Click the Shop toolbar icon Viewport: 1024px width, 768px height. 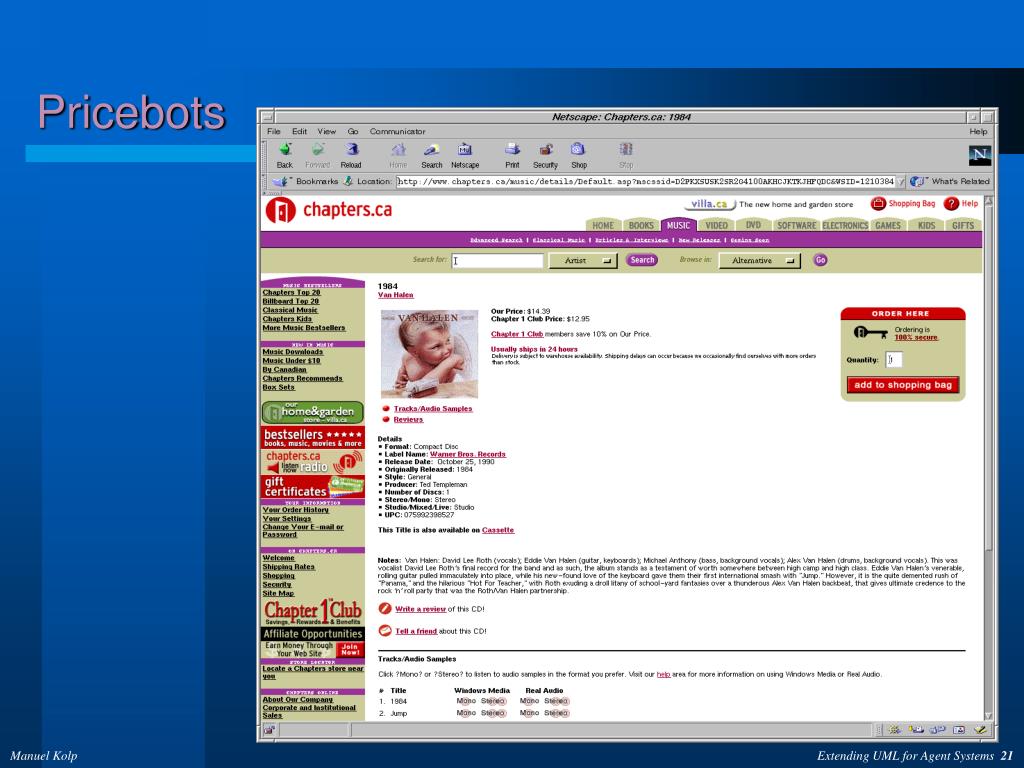pyautogui.click(x=579, y=150)
